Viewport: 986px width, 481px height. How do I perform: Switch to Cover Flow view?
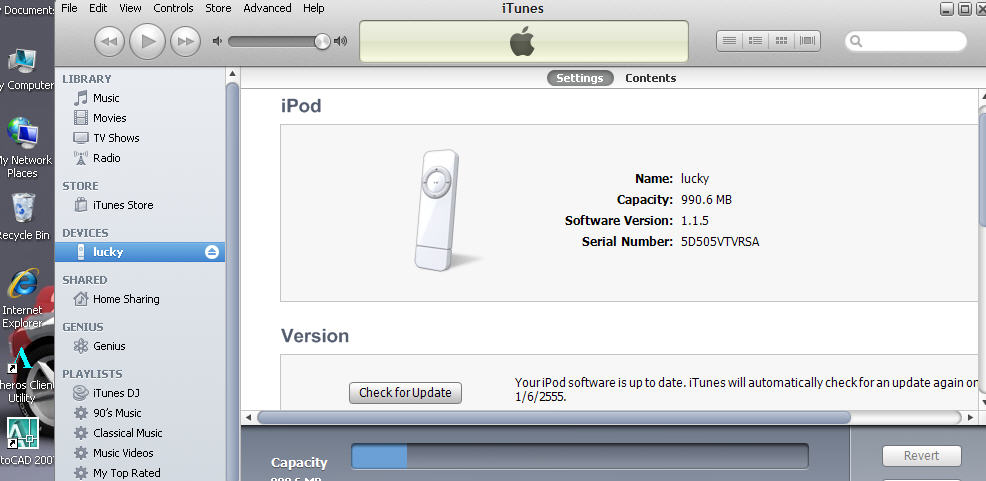807,41
